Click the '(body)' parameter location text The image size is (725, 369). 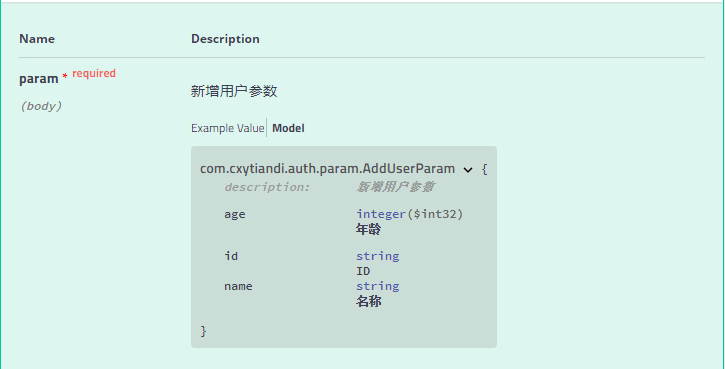41,106
